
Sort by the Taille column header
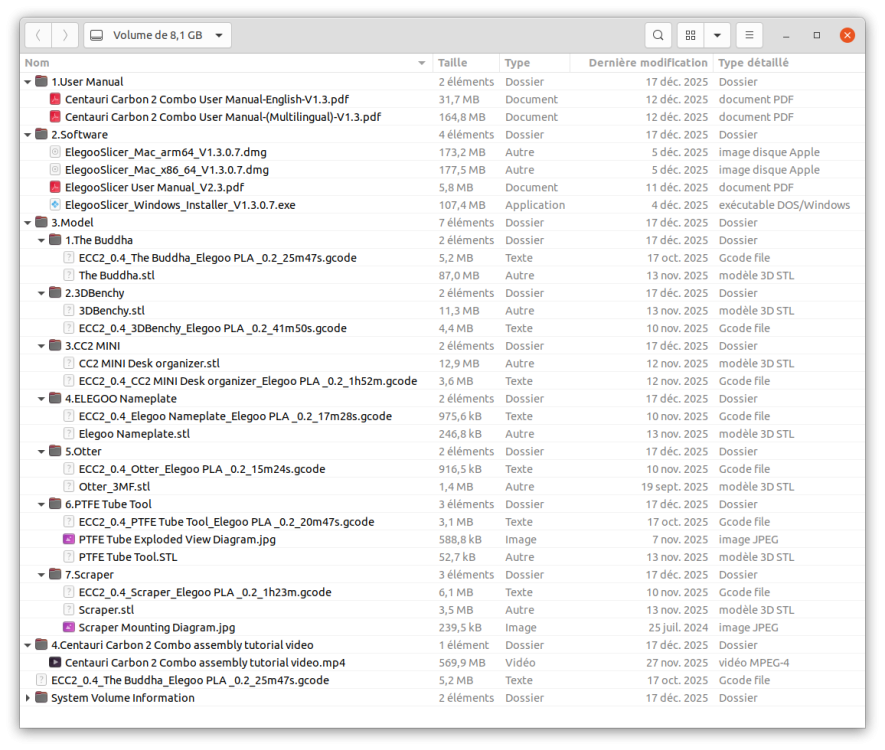point(466,63)
